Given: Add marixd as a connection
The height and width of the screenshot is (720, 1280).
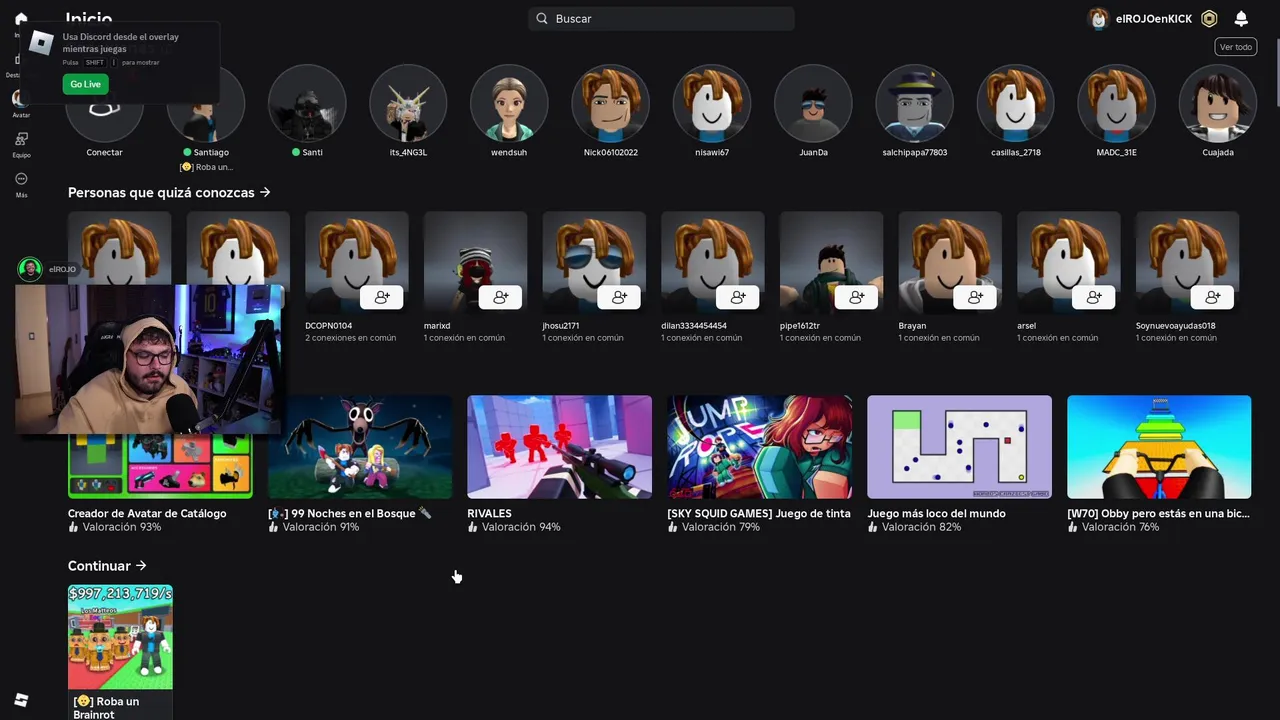Looking at the screenshot, I should (x=501, y=297).
